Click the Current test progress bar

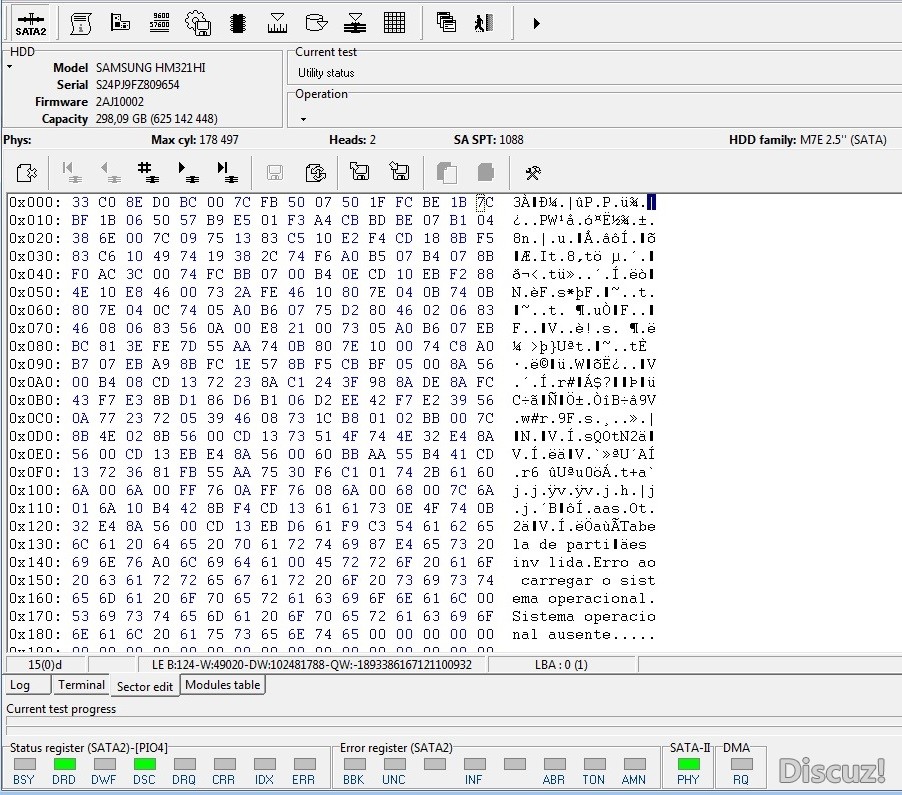[x=453, y=723]
